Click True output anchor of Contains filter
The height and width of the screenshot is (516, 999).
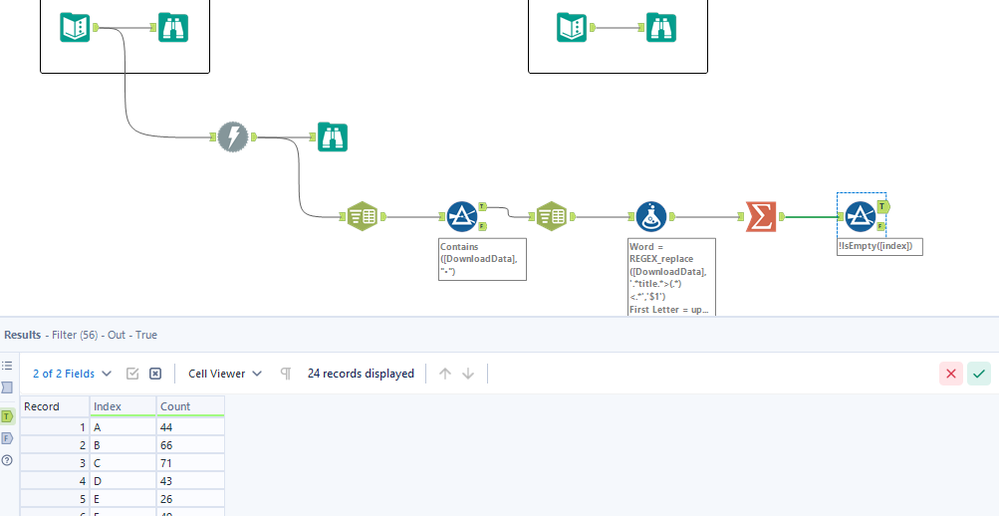482,206
